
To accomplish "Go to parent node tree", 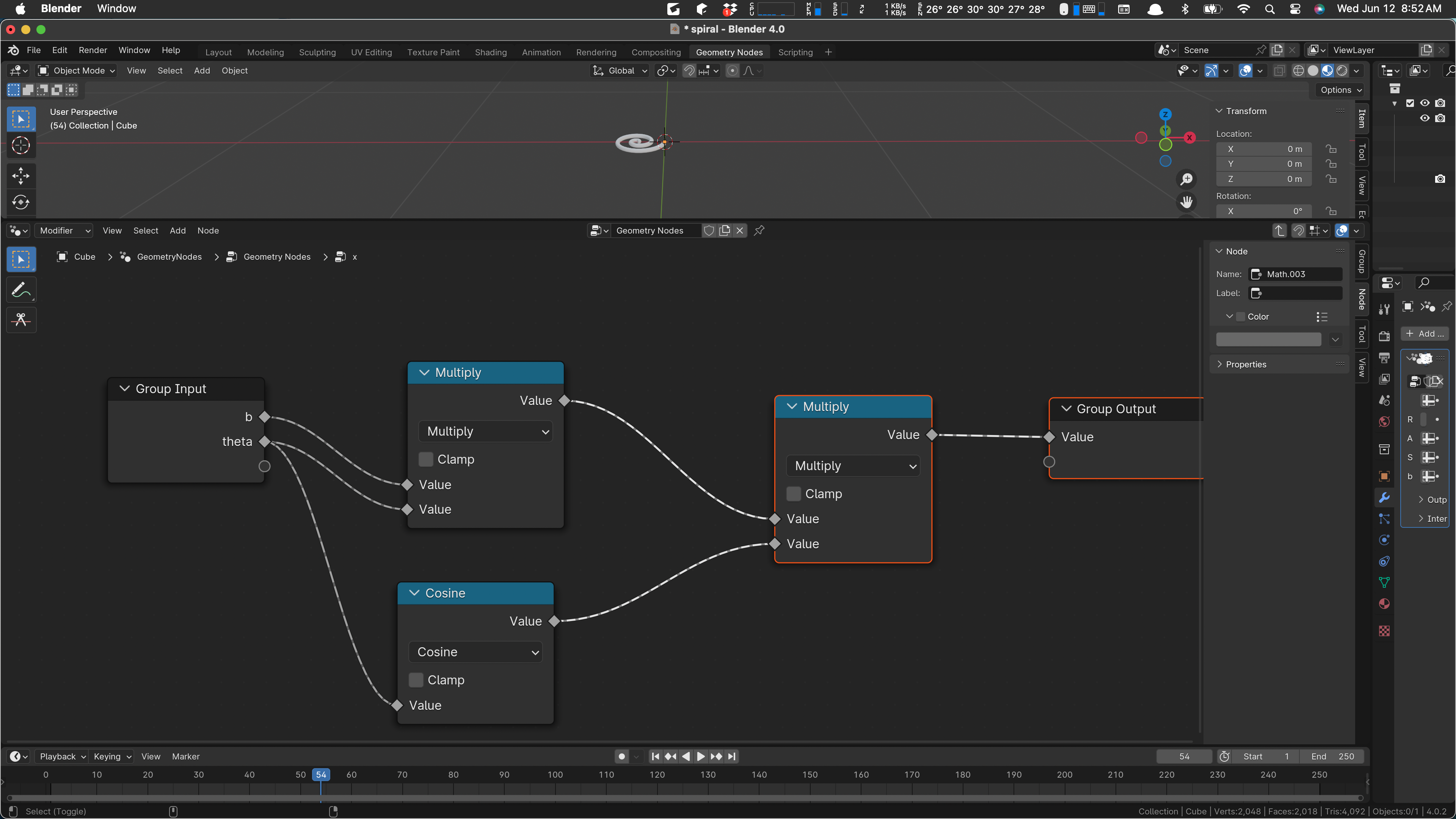I will coord(1280,231).
